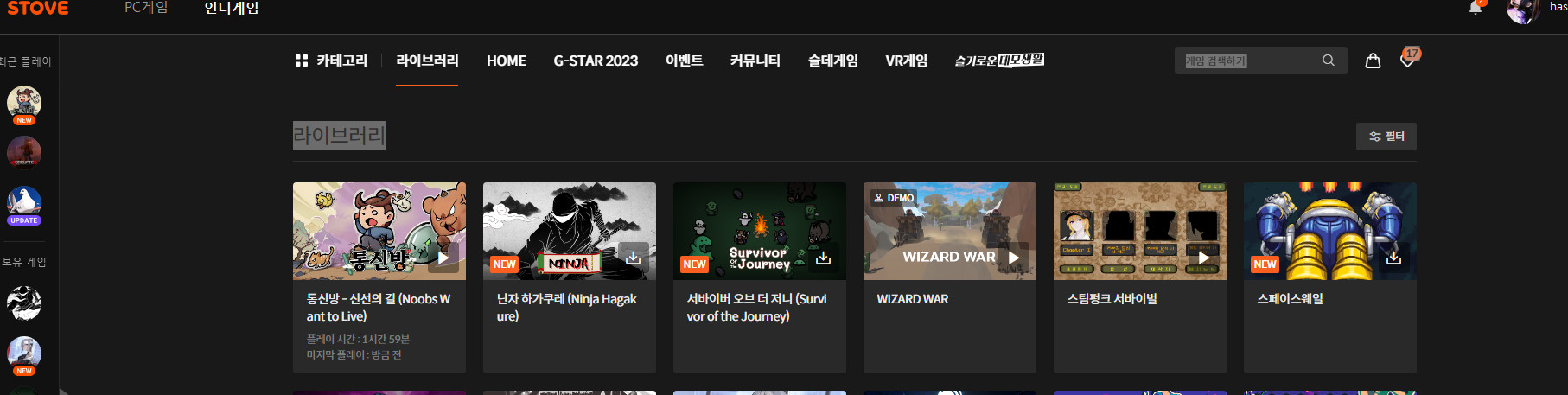Open the recent game icon with UPDATE badge
Screen dimensions: 1568x395
(x=24, y=204)
